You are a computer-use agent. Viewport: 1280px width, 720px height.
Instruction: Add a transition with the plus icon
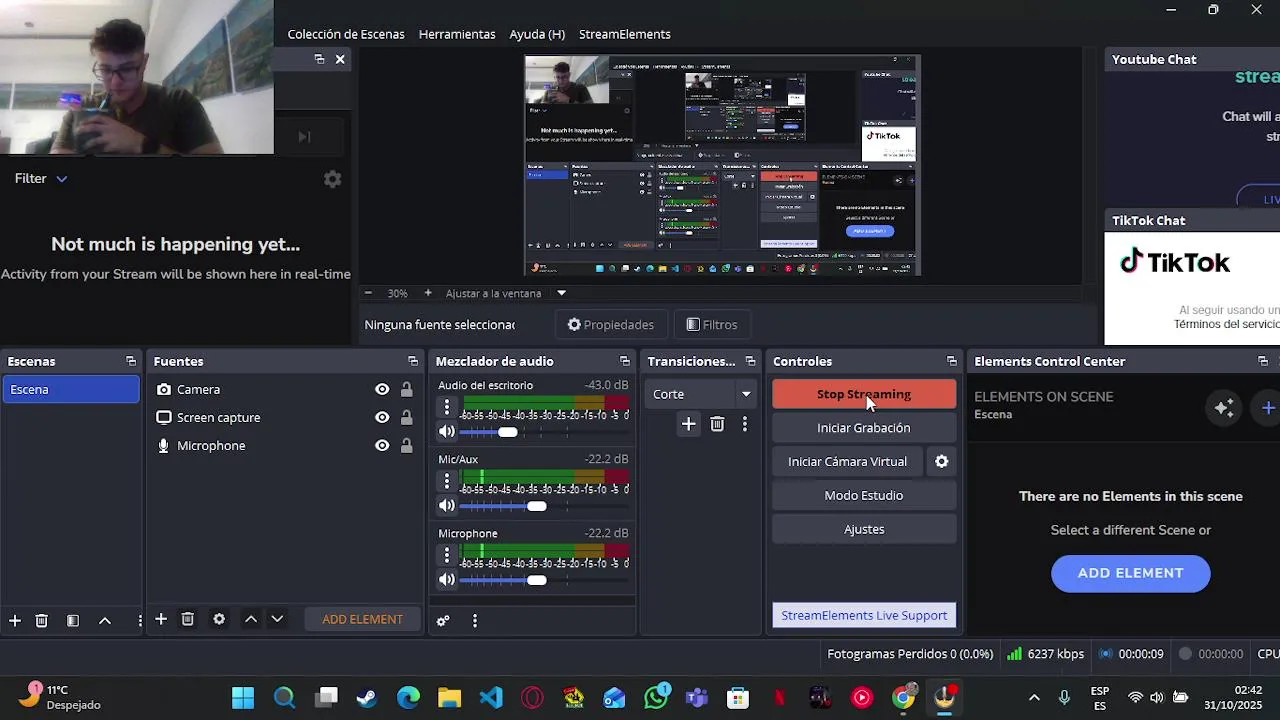[688, 425]
